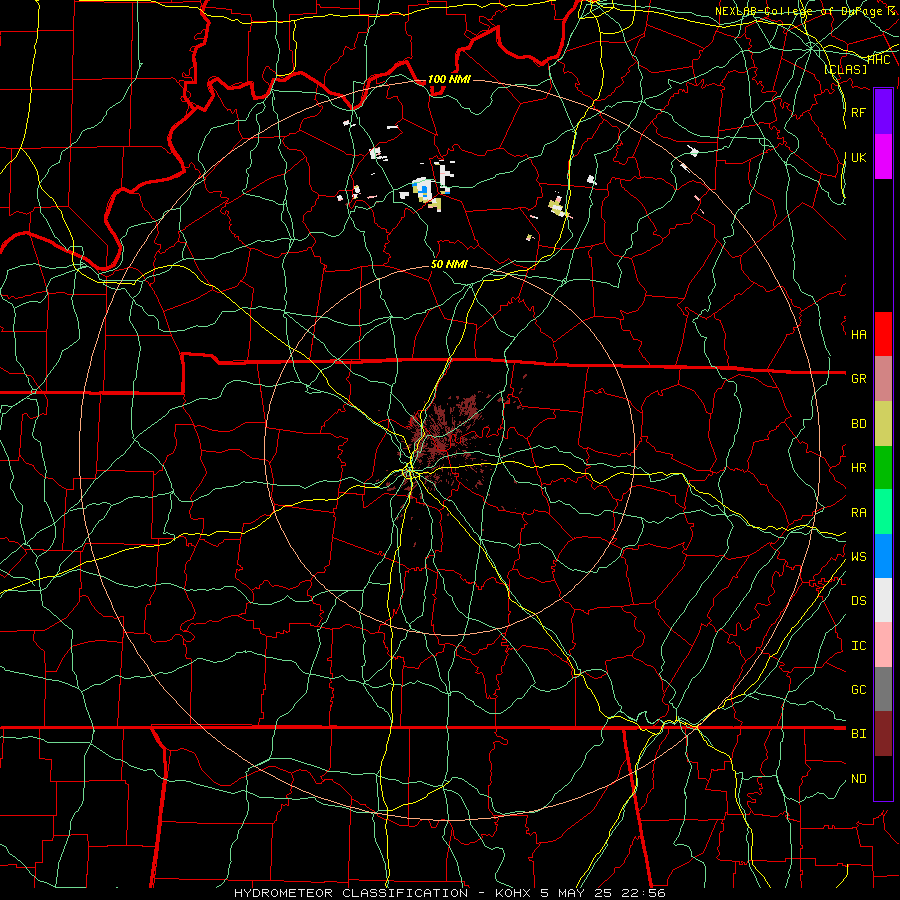This screenshot has width=900, height=900.
Task: Click the "HYDROMETEOR CLASSIFICATION" caption text
Action: click(351, 893)
